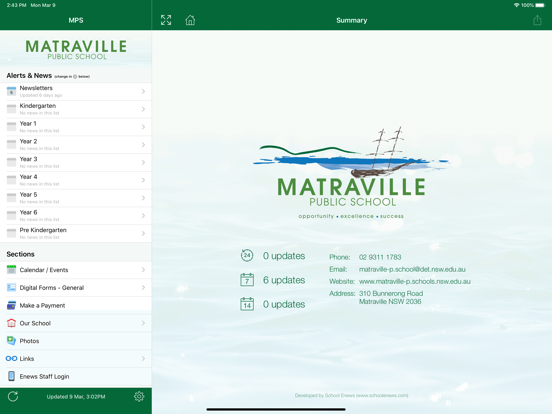
Task: Click the 'Sections' heading
Action: pyautogui.click(x=20, y=254)
